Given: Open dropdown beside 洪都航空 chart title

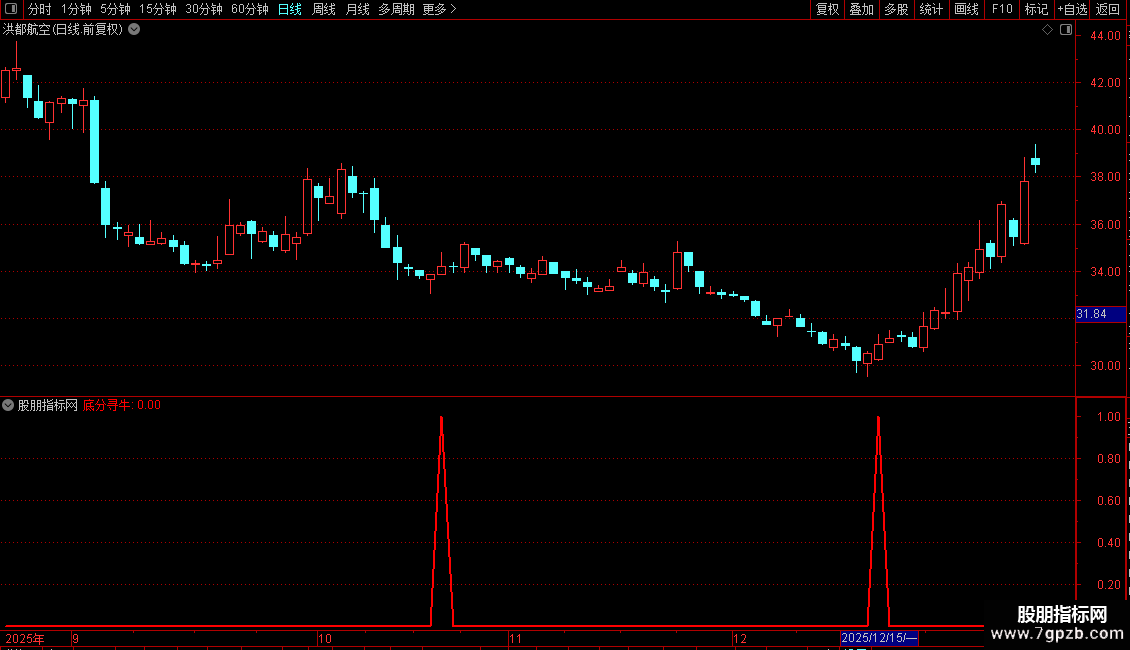Looking at the screenshot, I should [134, 30].
